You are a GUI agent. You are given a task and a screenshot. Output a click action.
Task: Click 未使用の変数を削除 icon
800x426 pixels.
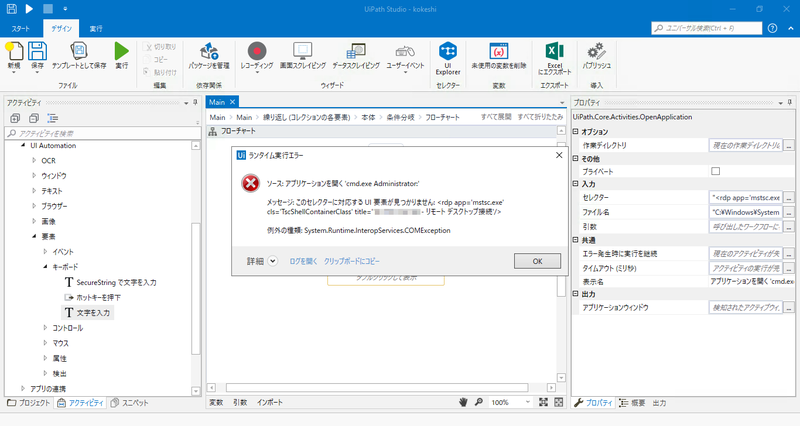tap(498, 51)
